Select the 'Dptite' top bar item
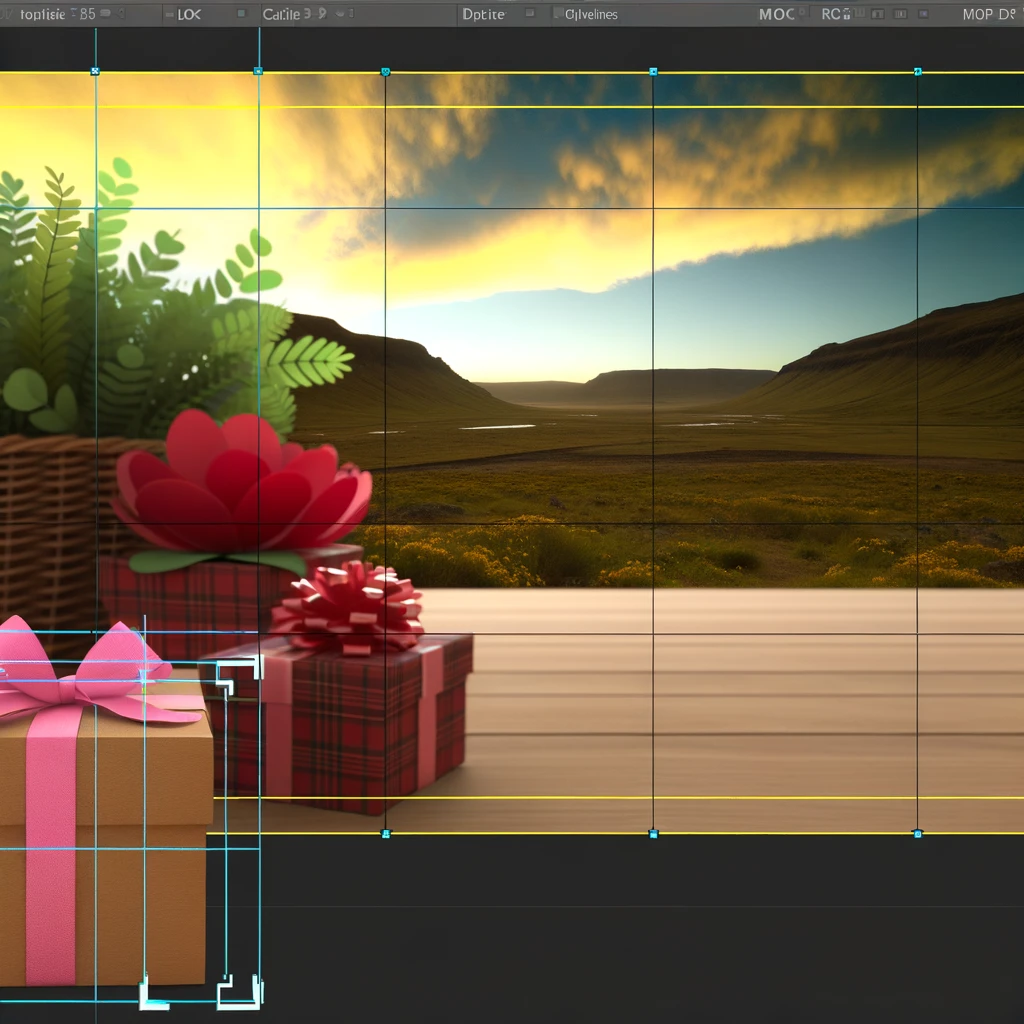Screen dimensions: 1024x1024 [483, 14]
